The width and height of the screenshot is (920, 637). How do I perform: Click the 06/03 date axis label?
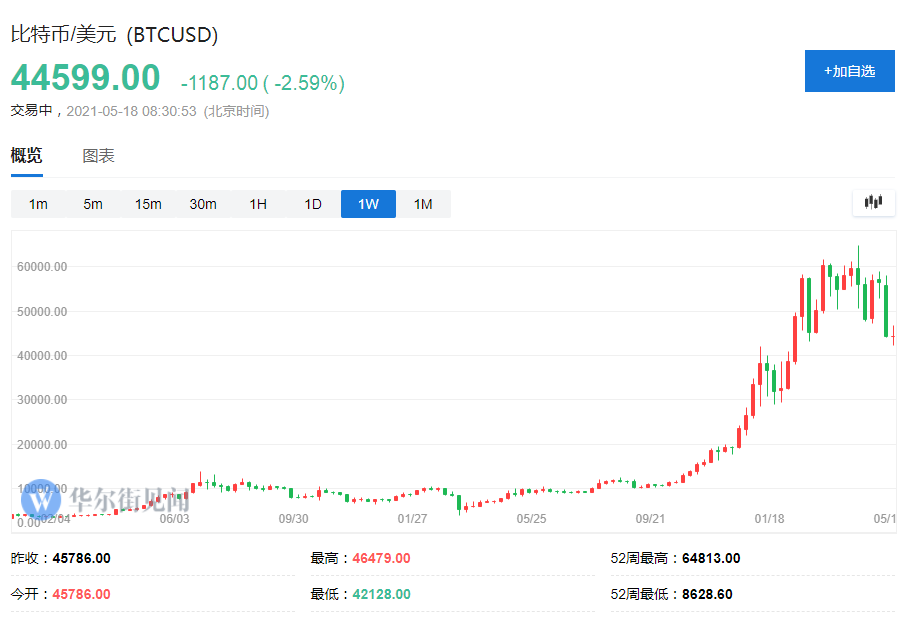click(174, 519)
